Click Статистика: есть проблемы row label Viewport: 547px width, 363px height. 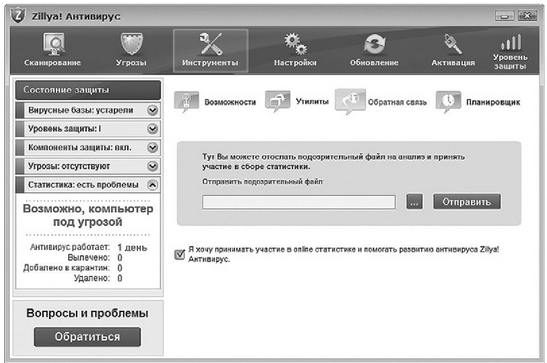[x=83, y=185]
